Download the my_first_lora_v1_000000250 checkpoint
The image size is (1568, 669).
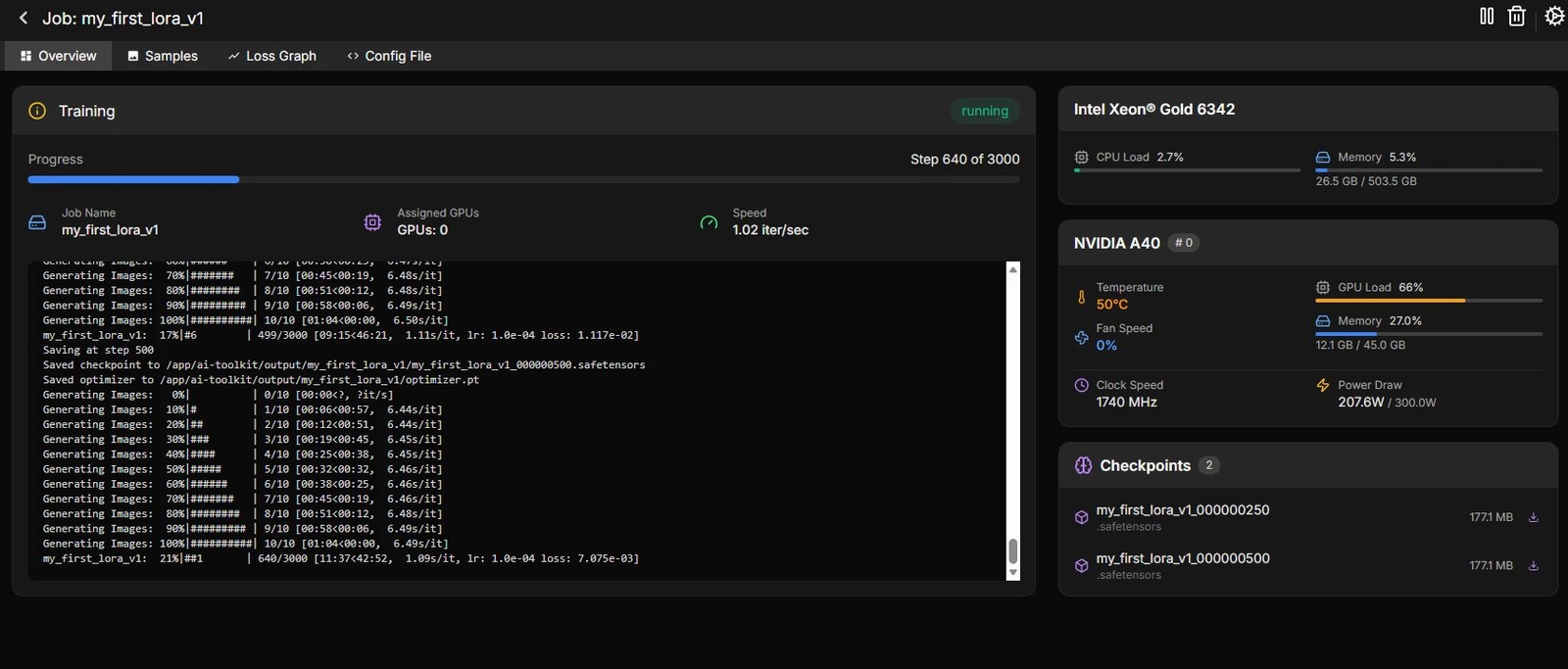(1534, 517)
